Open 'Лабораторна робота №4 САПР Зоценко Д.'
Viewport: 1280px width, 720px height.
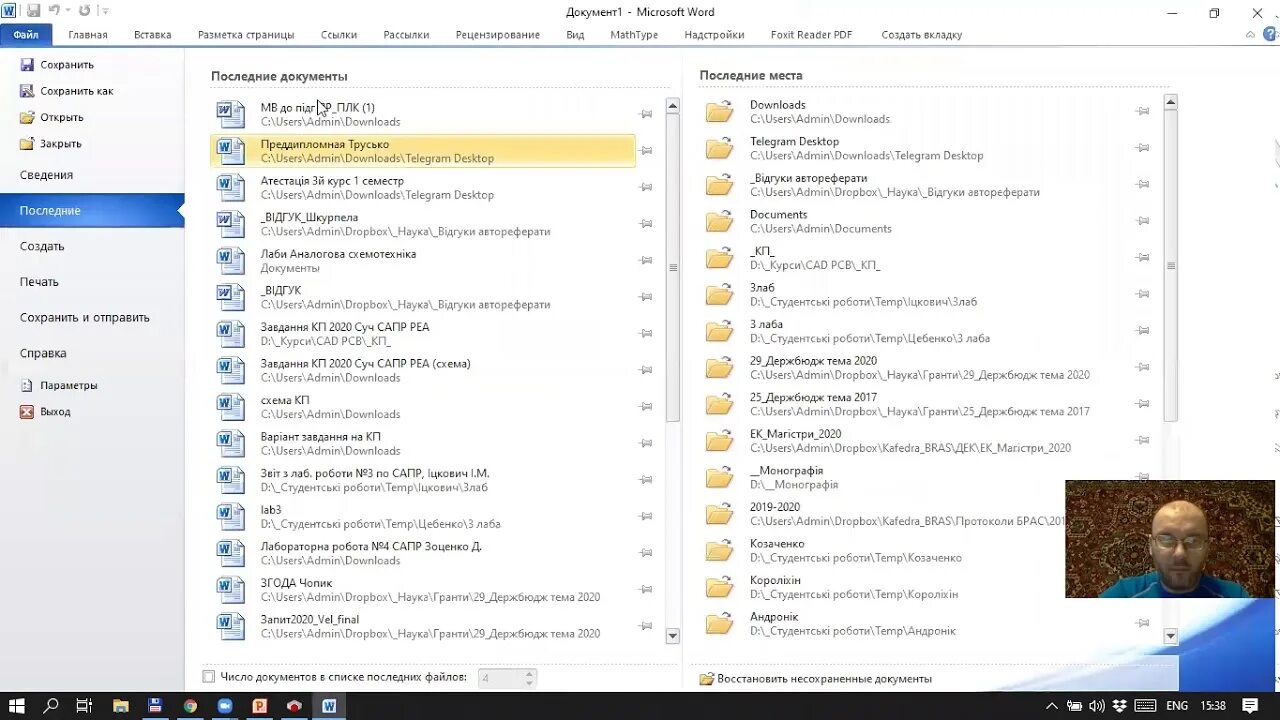click(x=423, y=553)
